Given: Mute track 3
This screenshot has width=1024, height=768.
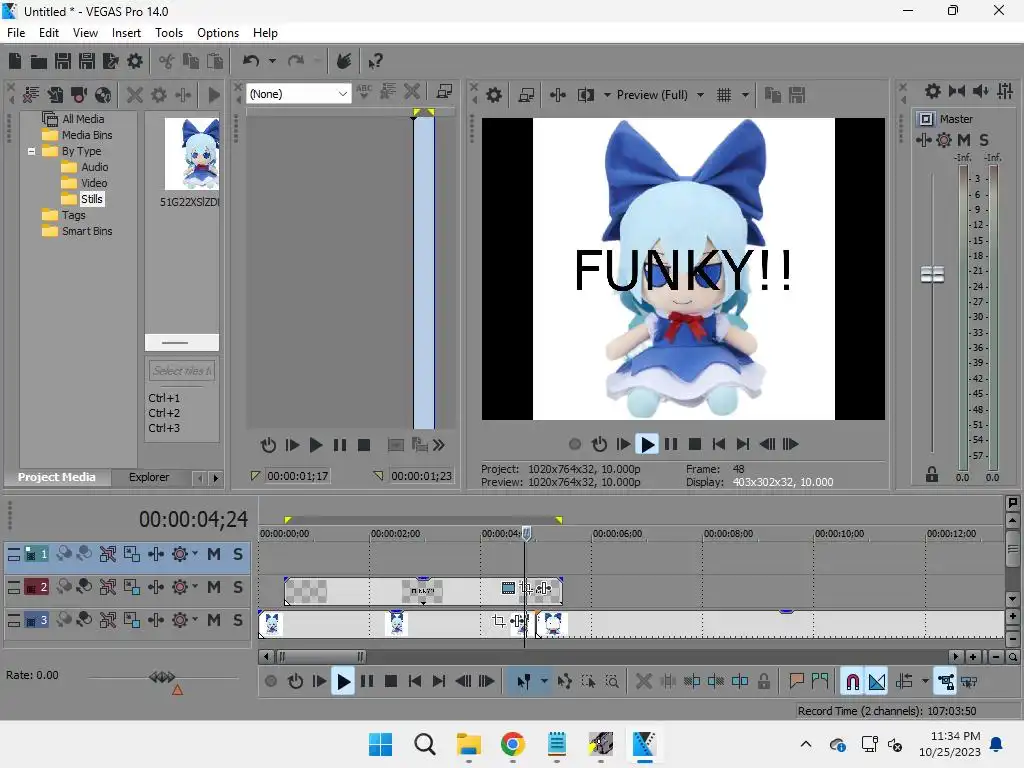Looking at the screenshot, I should click(x=214, y=620).
